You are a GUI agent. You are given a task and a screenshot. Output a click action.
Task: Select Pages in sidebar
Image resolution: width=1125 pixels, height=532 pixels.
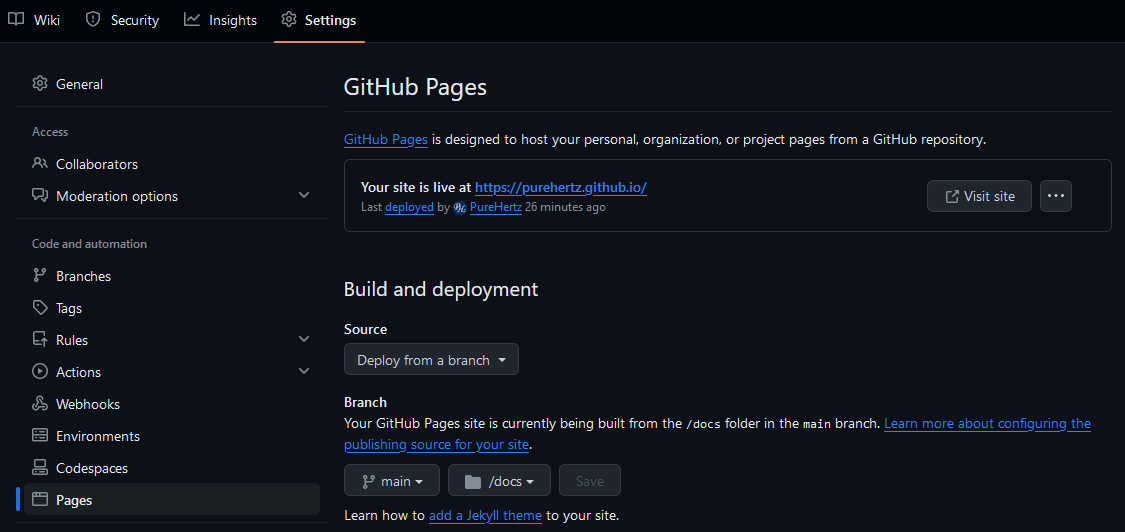click(172, 500)
